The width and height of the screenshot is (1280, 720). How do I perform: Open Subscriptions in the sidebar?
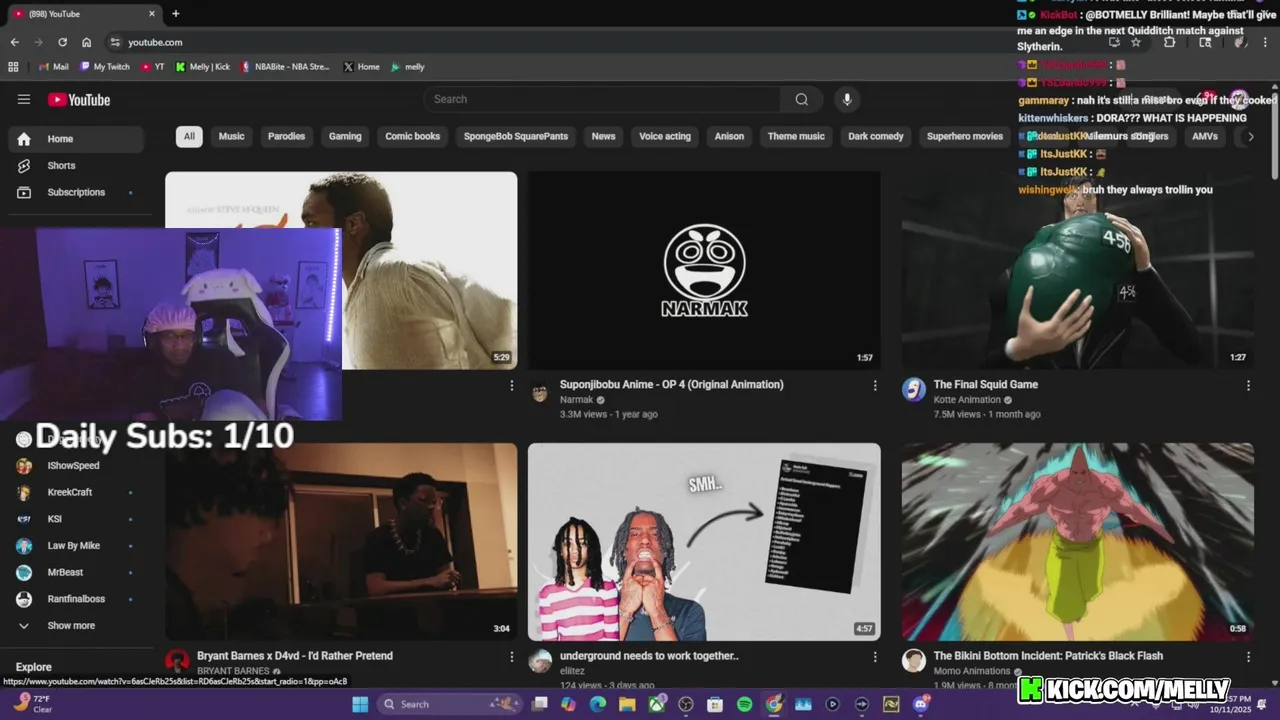[x=78, y=192]
